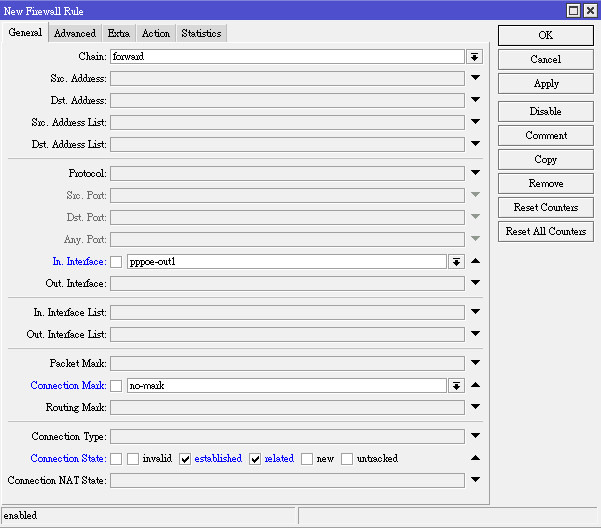
Task: Collapse the In. Interface field
Action: click(475, 261)
